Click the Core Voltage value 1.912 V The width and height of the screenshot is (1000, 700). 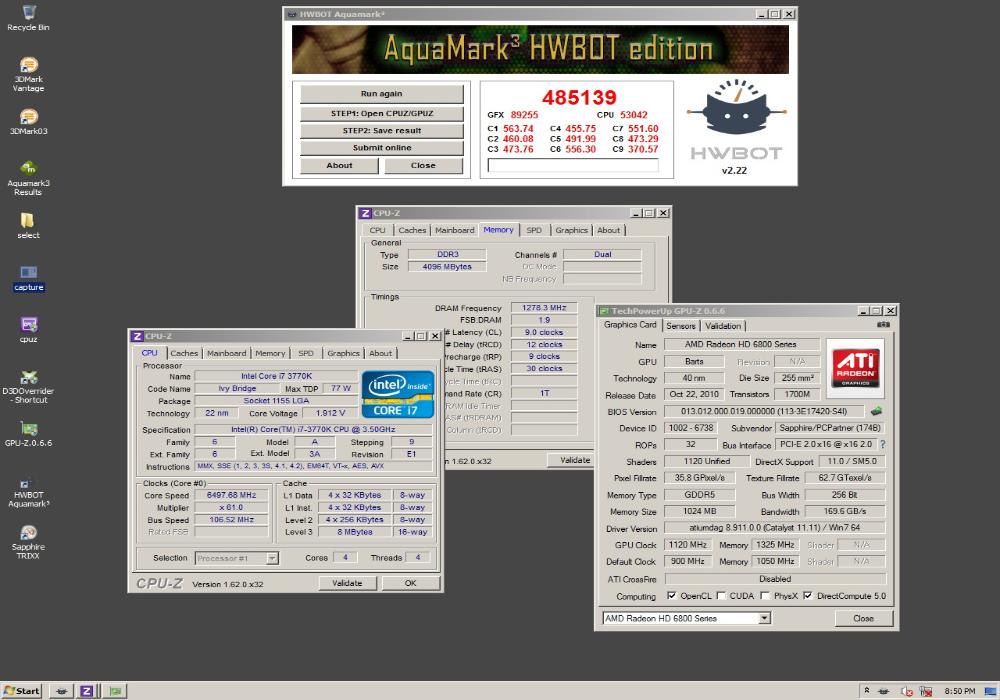[x=330, y=413]
